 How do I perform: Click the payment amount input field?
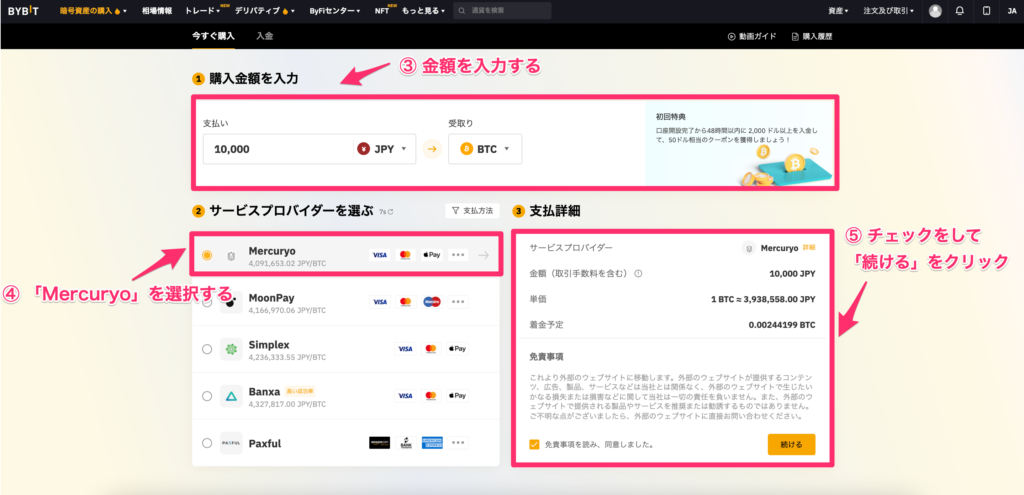tap(270, 149)
